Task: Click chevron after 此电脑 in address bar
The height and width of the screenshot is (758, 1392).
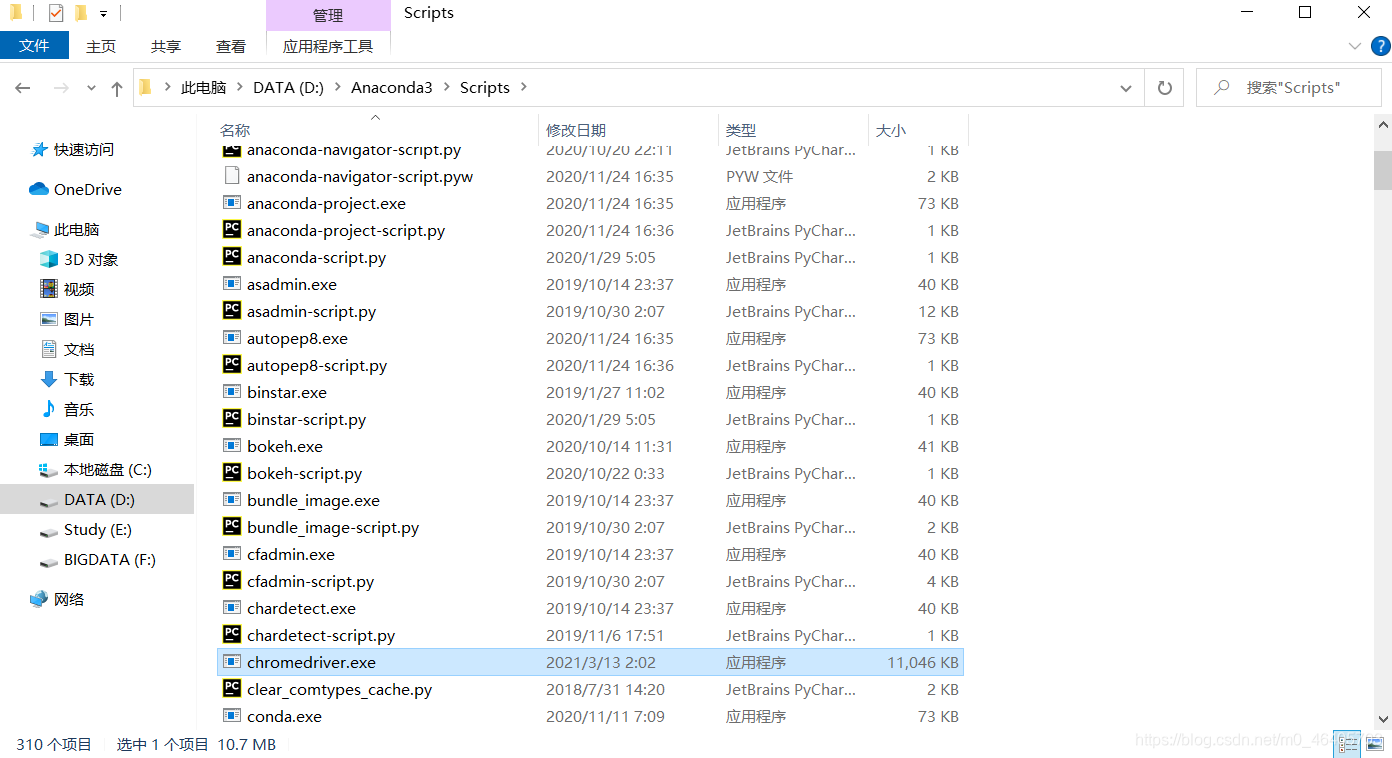Action: pyautogui.click(x=240, y=88)
